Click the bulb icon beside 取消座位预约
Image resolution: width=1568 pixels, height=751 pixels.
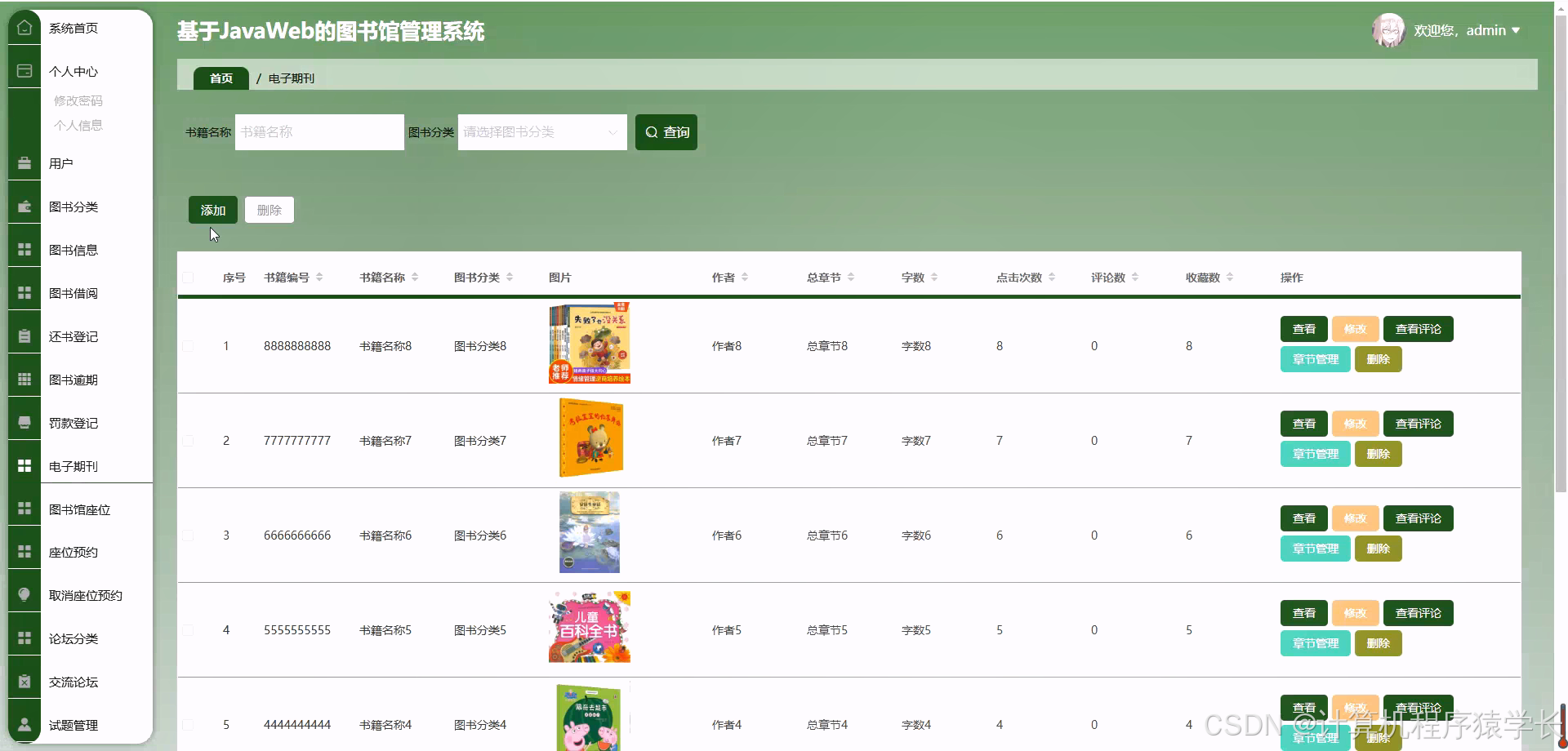(x=24, y=595)
